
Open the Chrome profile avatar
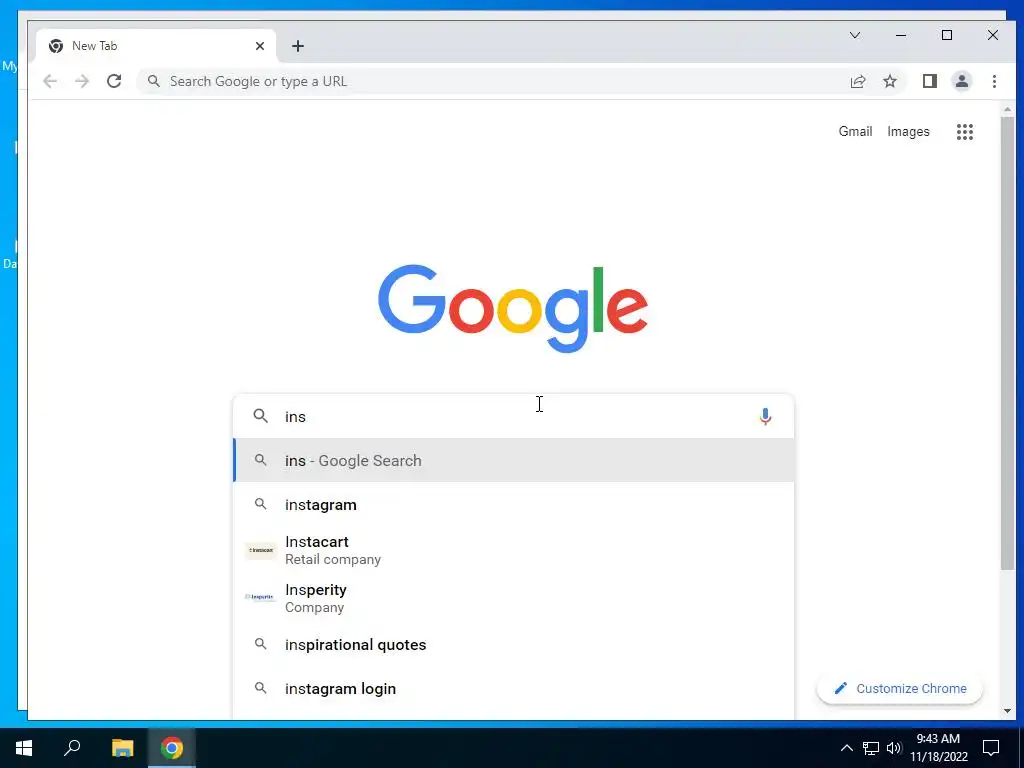point(961,81)
